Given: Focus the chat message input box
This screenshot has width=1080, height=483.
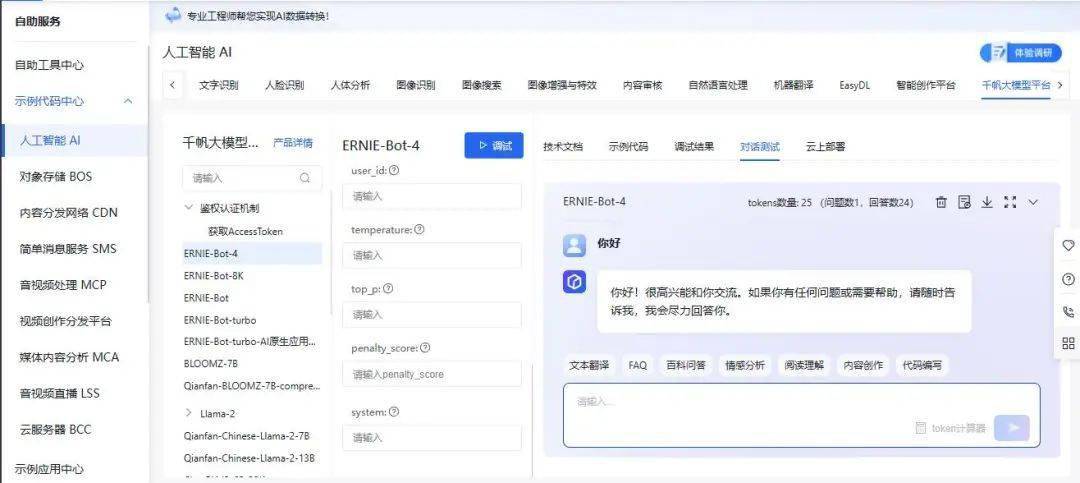Looking at the screenshot, I should tap(802, 415).
